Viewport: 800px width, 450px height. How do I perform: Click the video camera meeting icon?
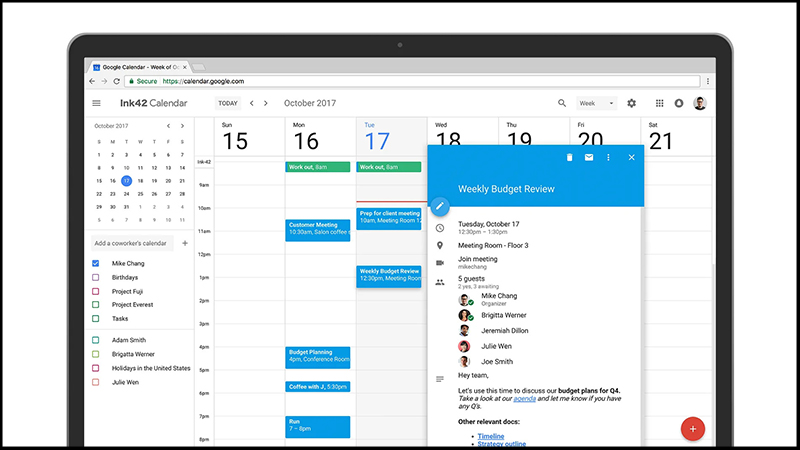(440, 263)
